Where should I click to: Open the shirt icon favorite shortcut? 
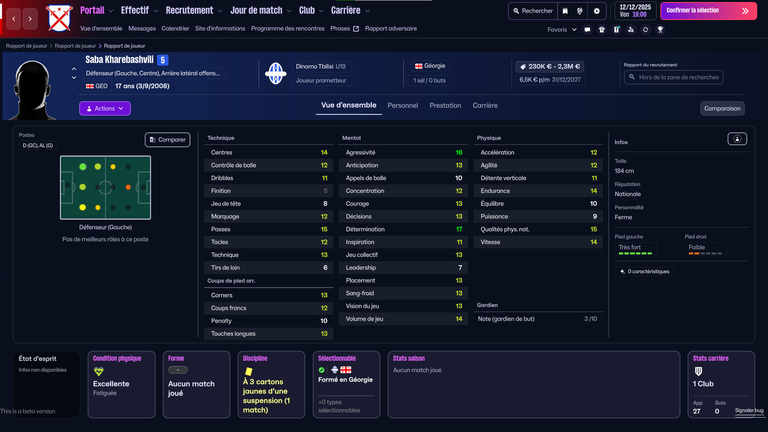coord(601,30)
